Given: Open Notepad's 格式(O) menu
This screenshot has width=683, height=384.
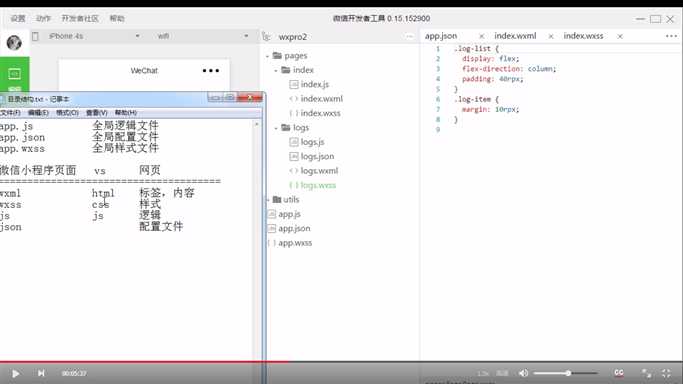Looking at the screenshot, I should [x=67, y=113].
